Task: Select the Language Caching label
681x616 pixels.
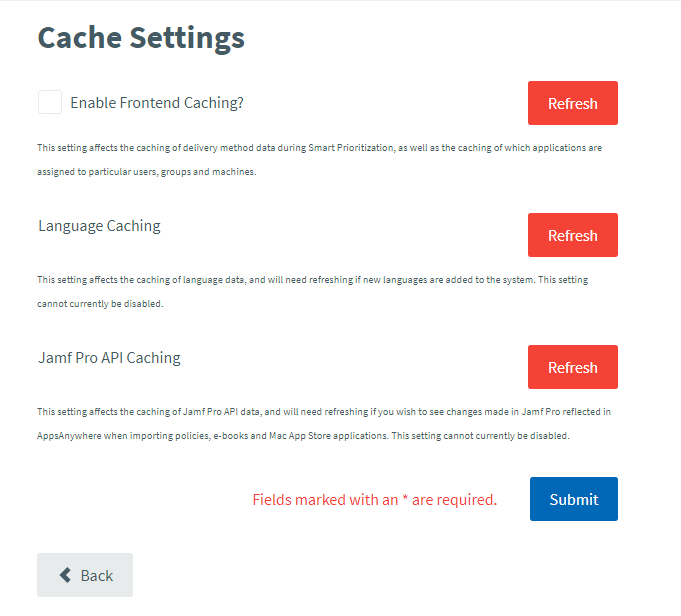Action: click(x=99, y=226)
